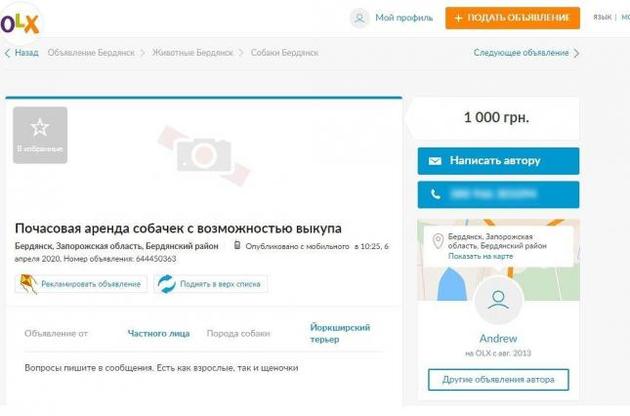Click the back chevron arrow icon
Screen dimensions: 630x416
[8, 53]
